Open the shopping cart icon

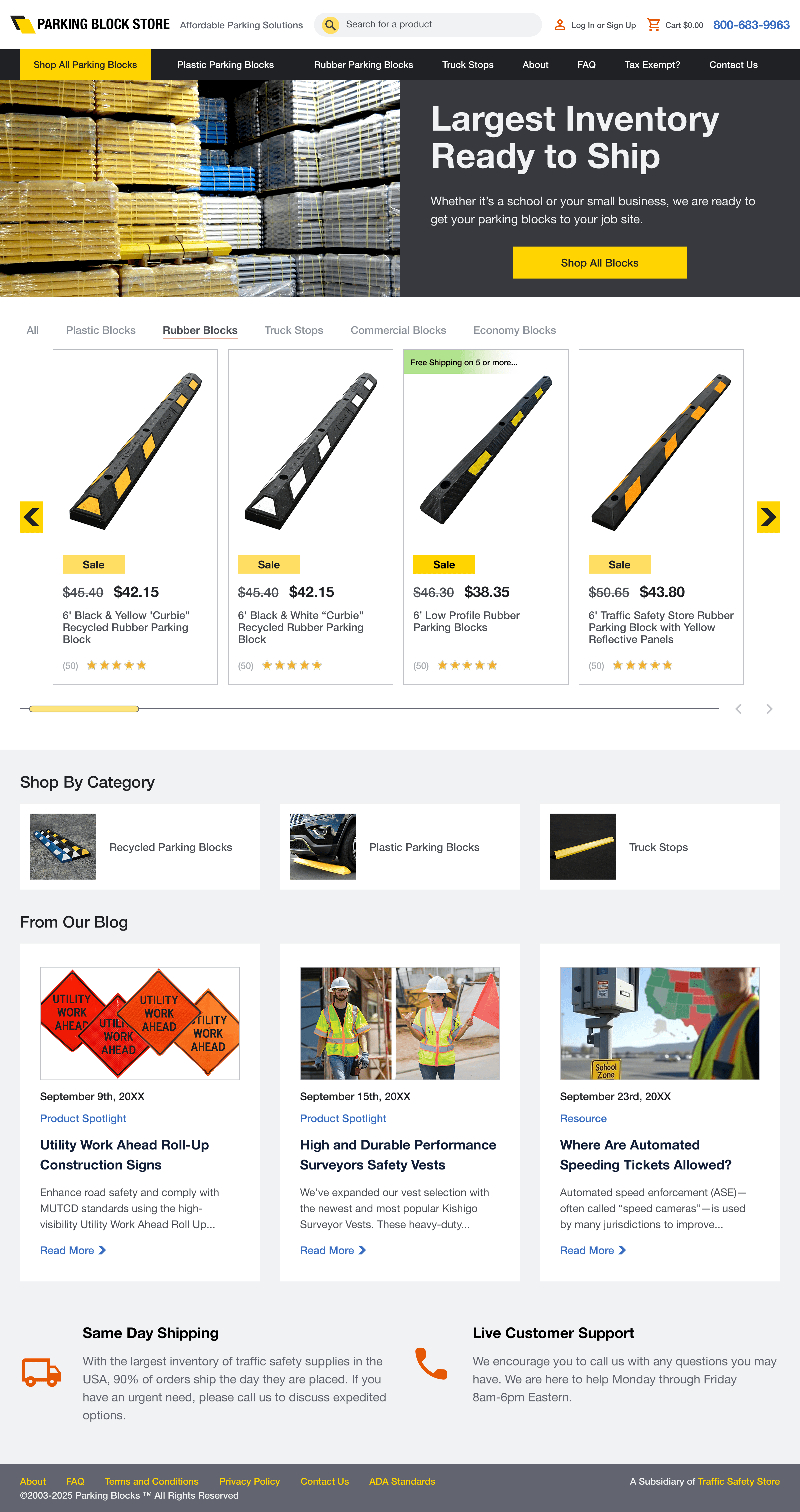[x=653, y=25]
